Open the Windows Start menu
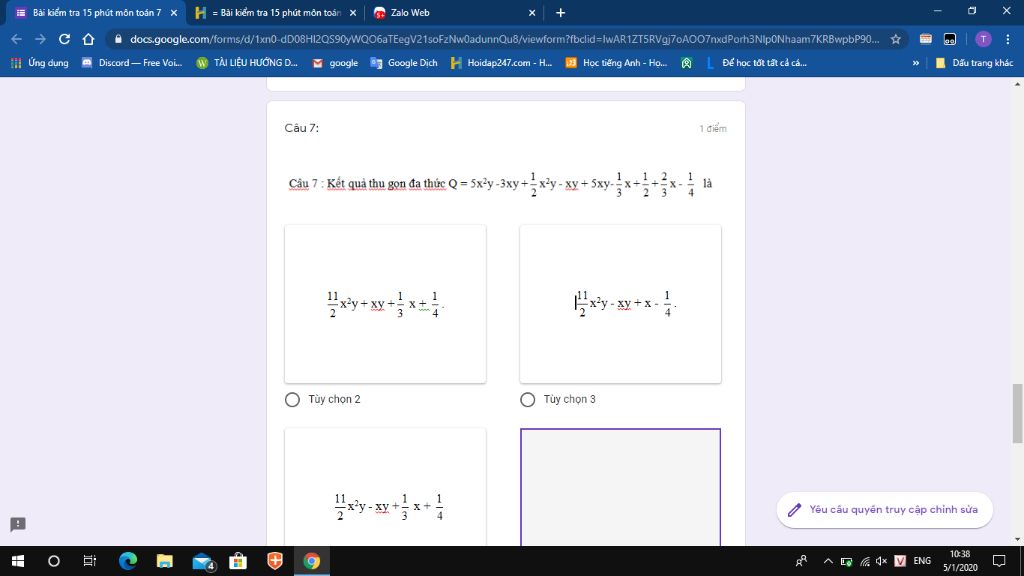The height and width of the screenshot is (576, 1024). pyautogui.click(x=18, y=561)
